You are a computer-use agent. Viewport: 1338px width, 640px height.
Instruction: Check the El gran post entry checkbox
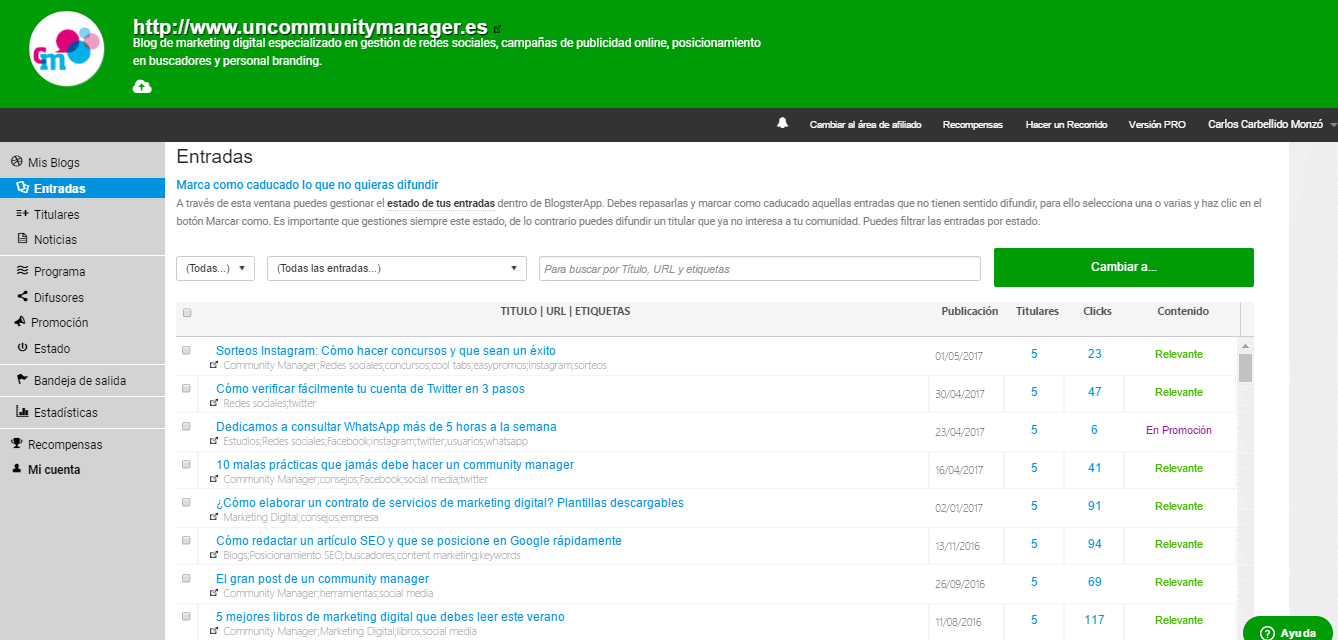(x=186, y=578)
